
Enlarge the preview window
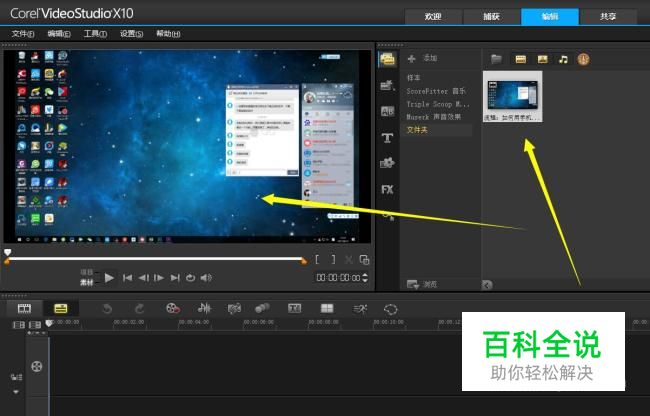pyautogui.click(x=364, y=260)
